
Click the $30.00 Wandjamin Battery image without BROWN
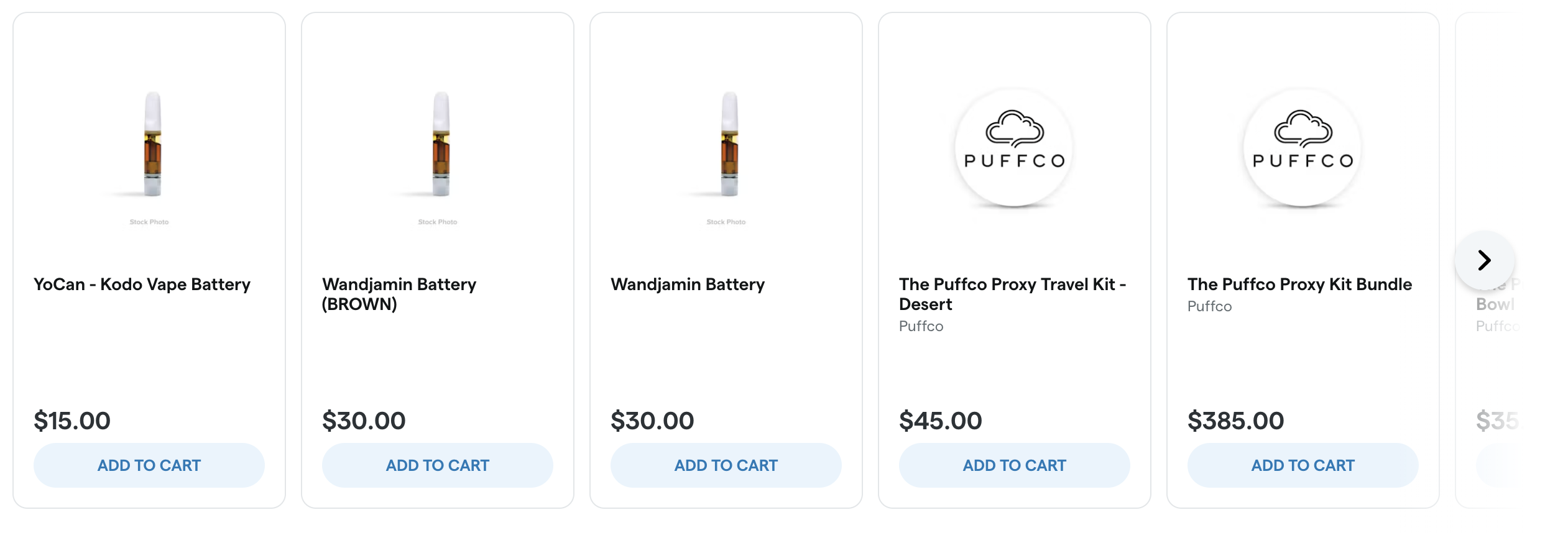[x=729, y=144]
